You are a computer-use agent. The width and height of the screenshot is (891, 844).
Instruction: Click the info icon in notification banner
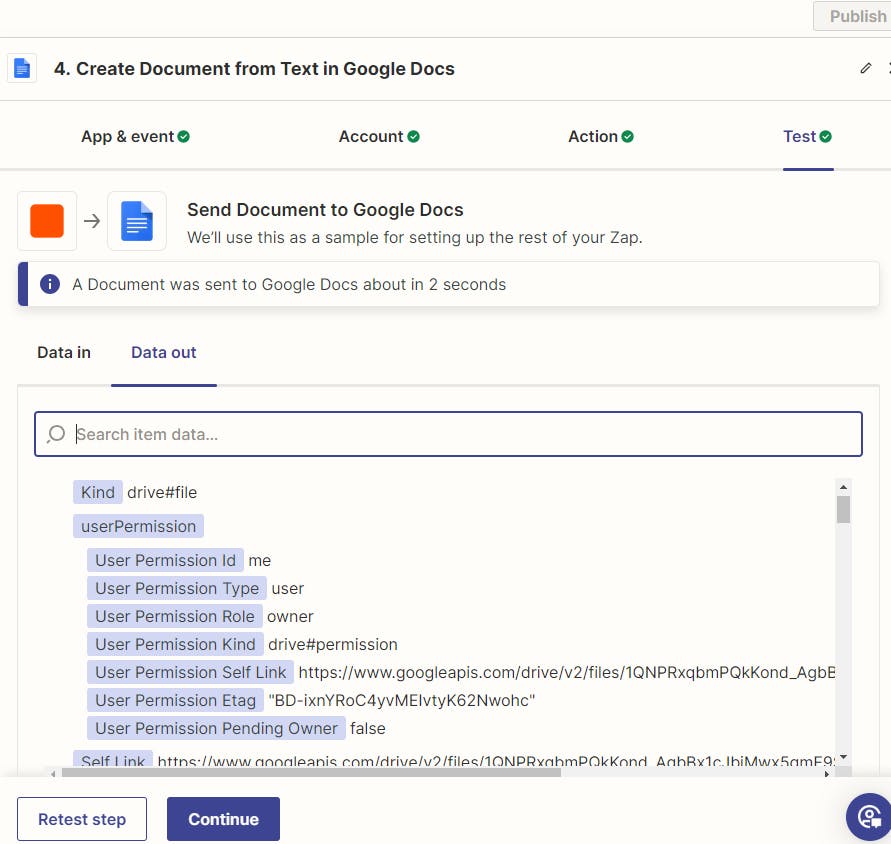tap(49, 284)
